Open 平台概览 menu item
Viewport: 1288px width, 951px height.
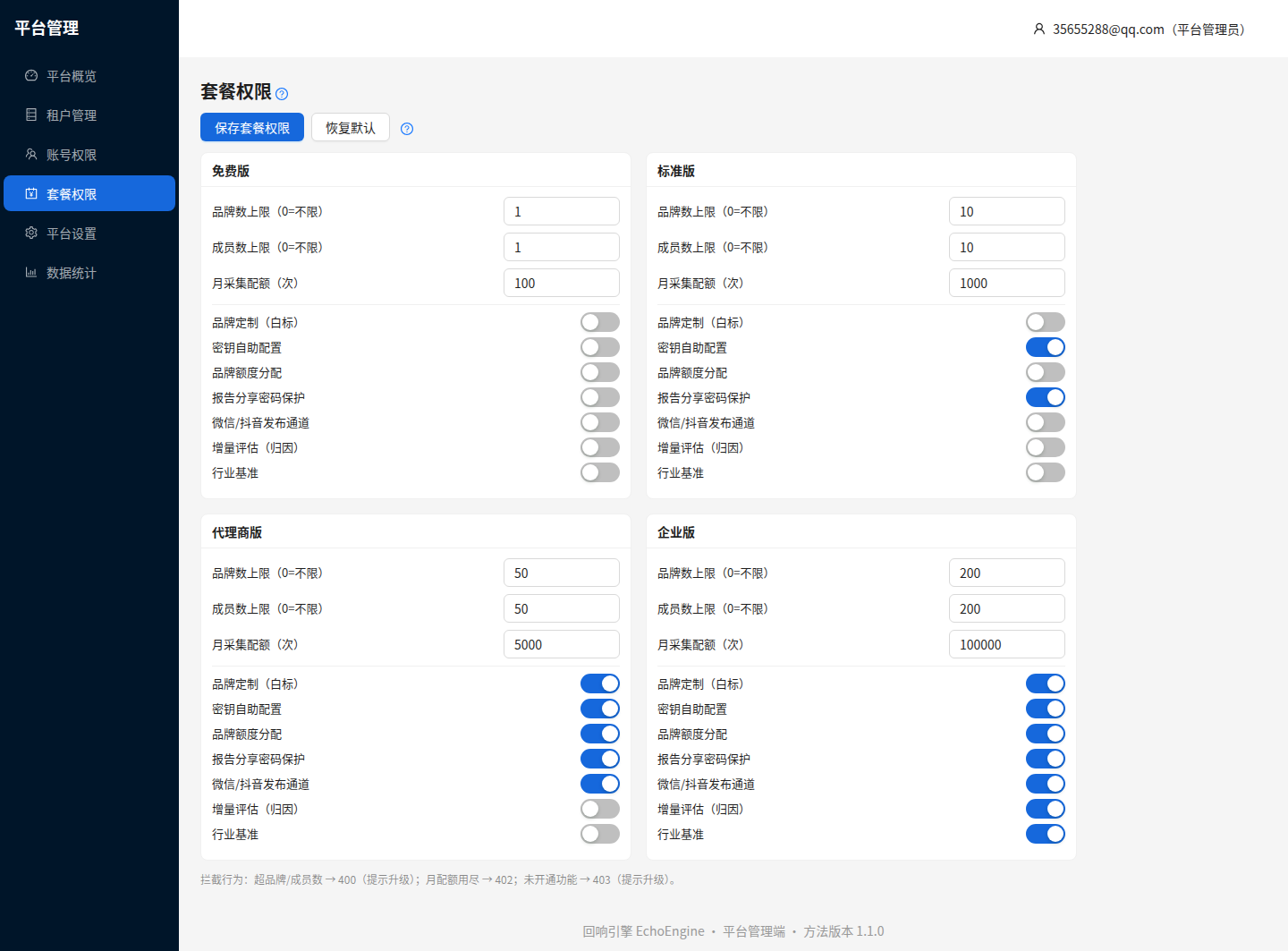coord(89,76)
